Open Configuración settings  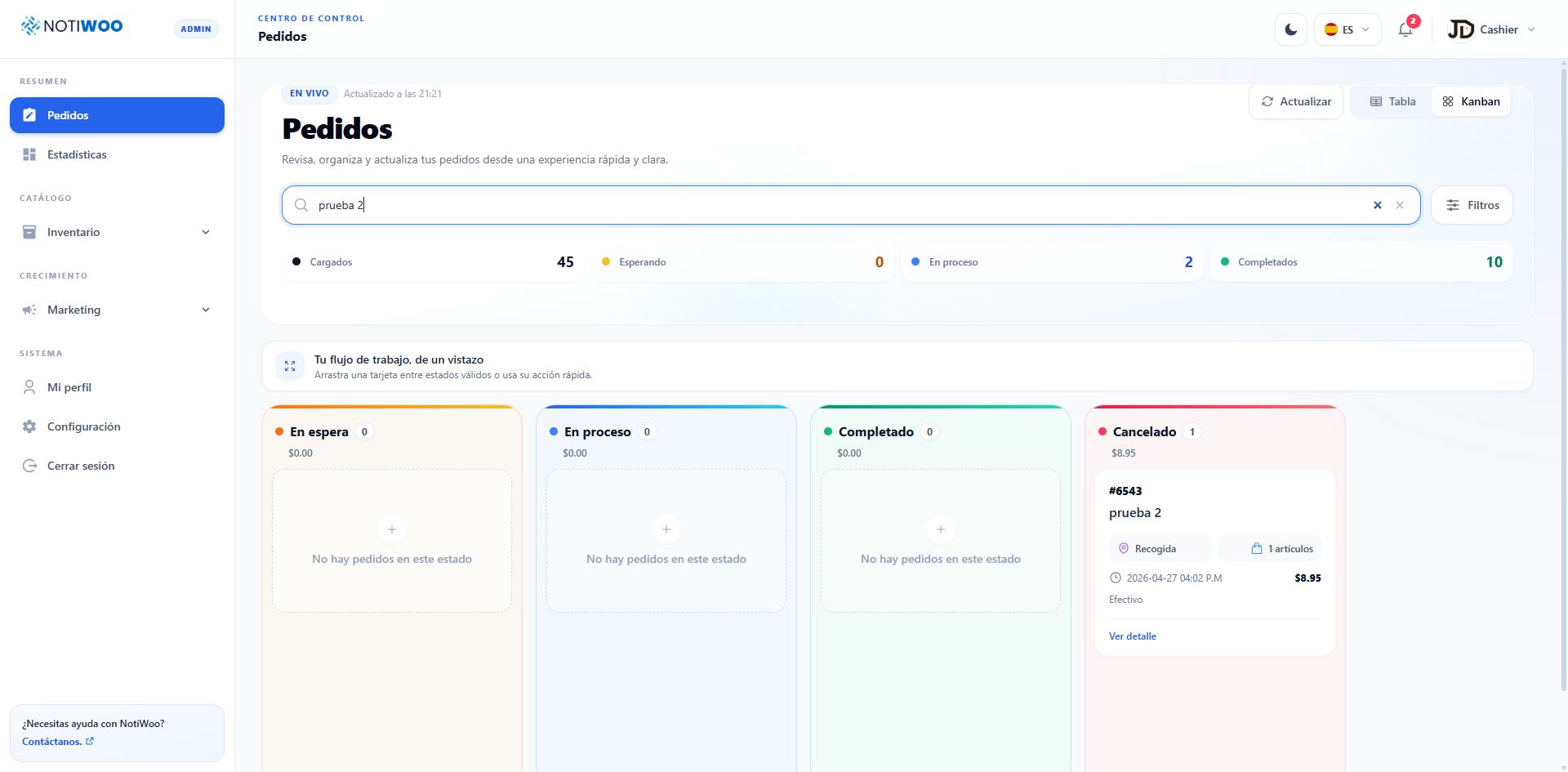(x=117, y=426)
